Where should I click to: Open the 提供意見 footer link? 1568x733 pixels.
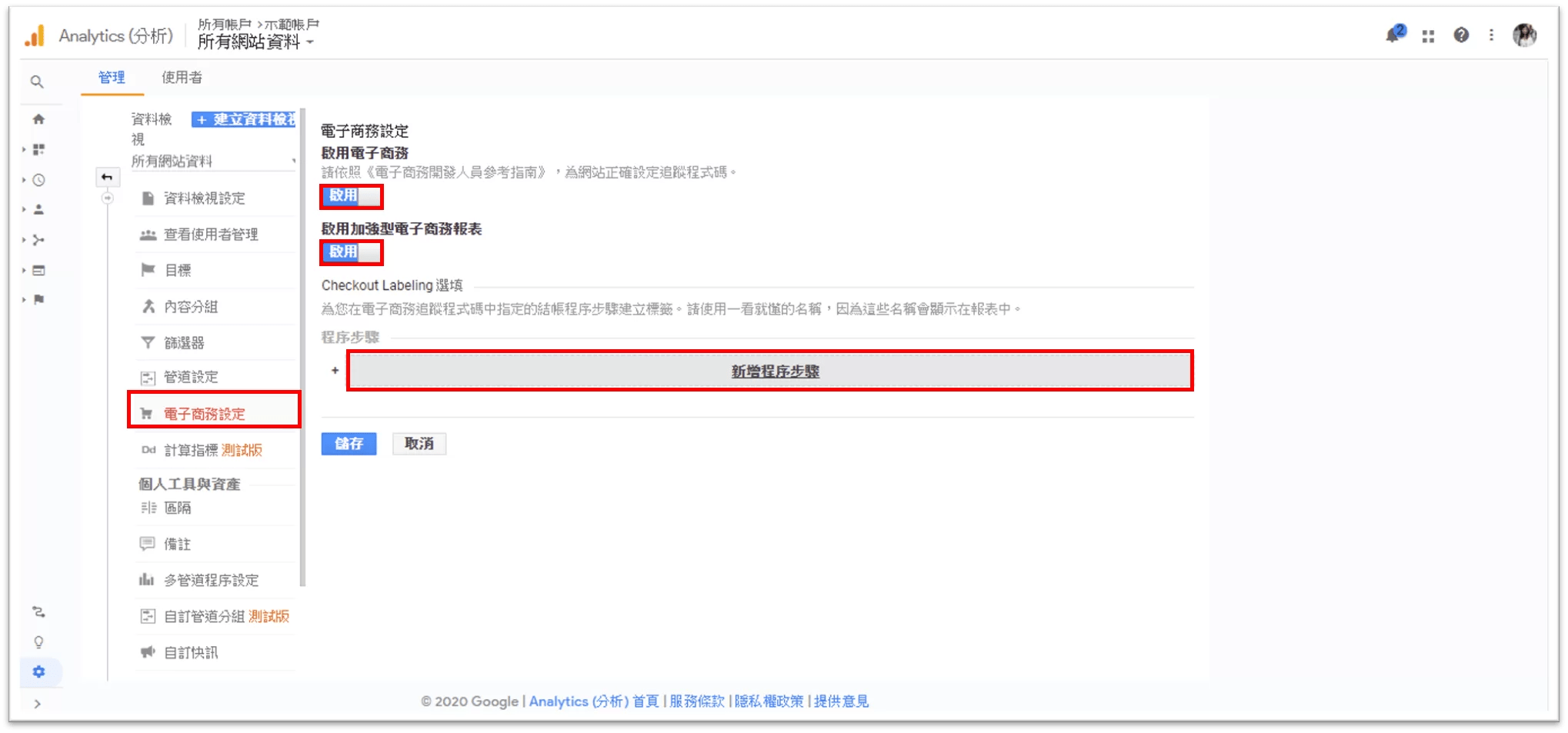841,701
